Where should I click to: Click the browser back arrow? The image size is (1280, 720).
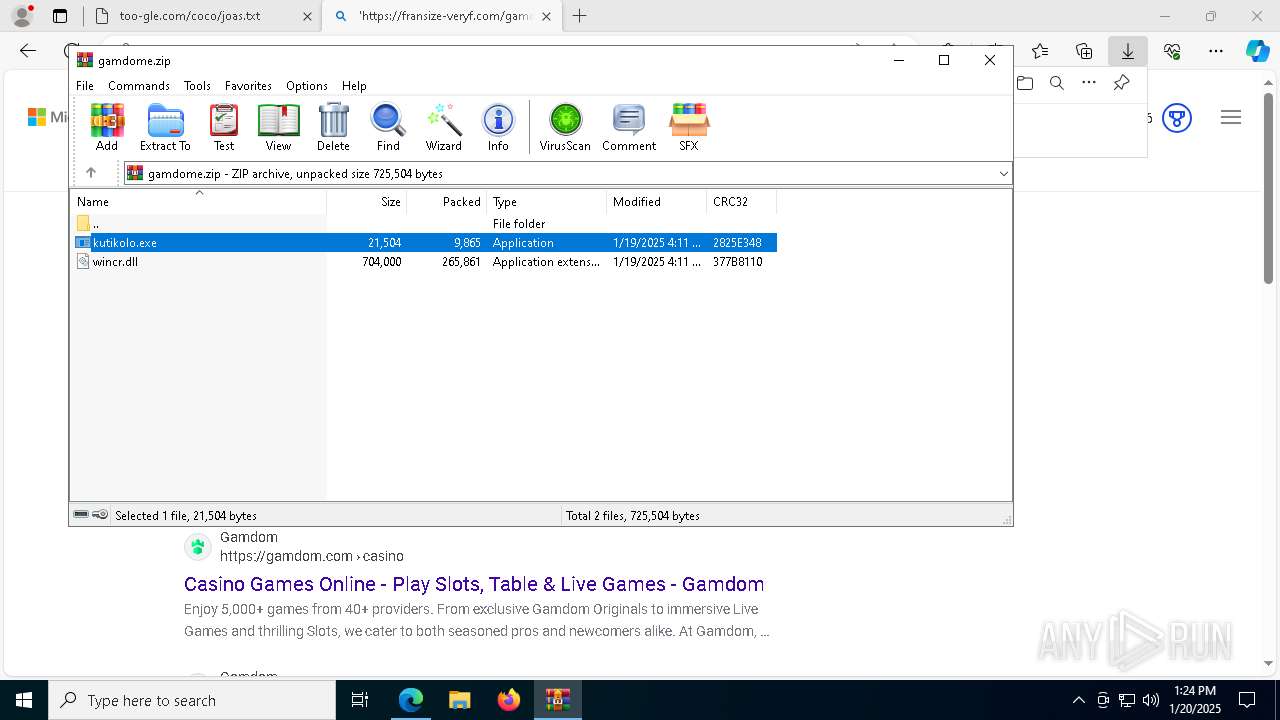coord(28,51)
